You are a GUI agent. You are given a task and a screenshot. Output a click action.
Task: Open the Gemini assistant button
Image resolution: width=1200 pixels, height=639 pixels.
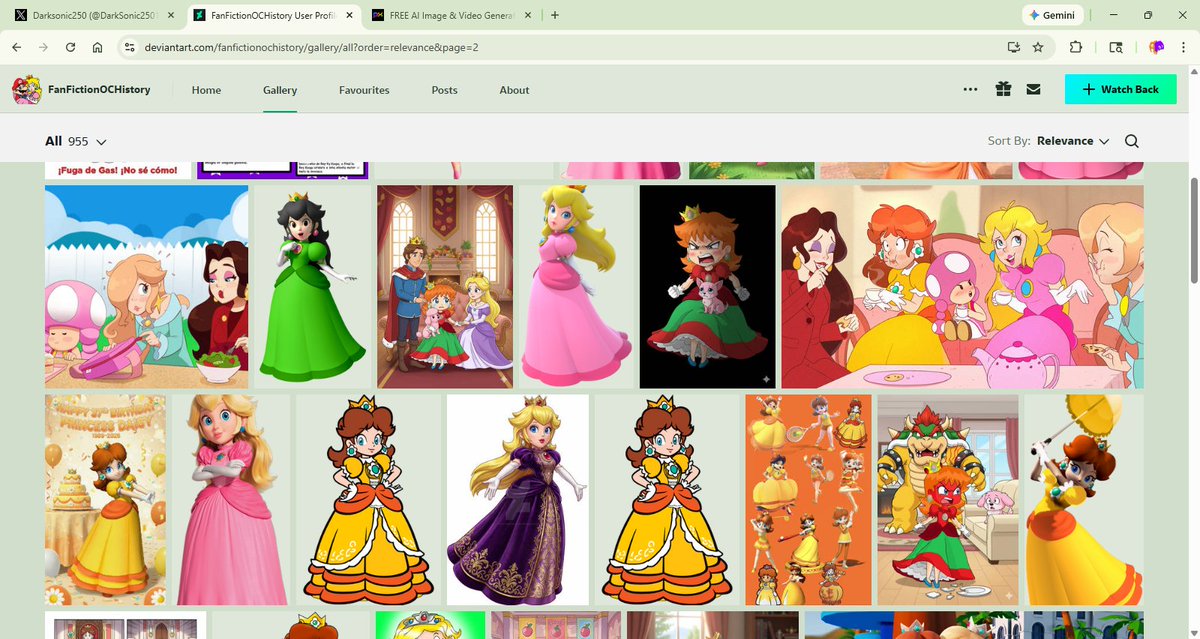coord(1053,15)
